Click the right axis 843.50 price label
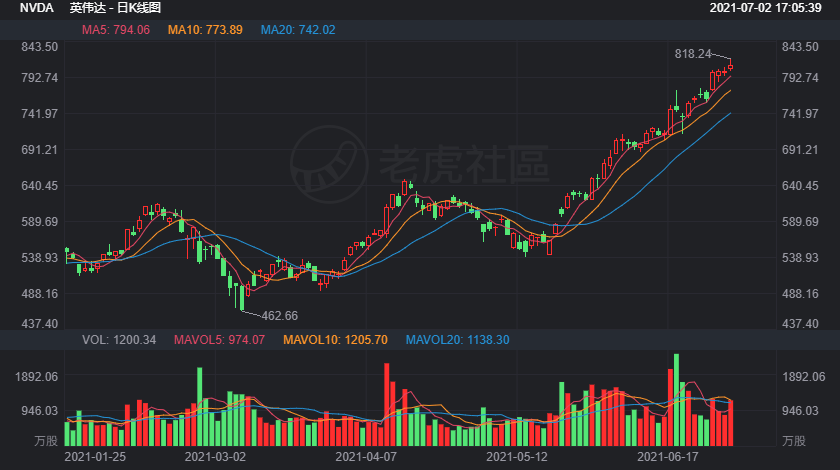 pyautogui.click(x=800, y=47)
